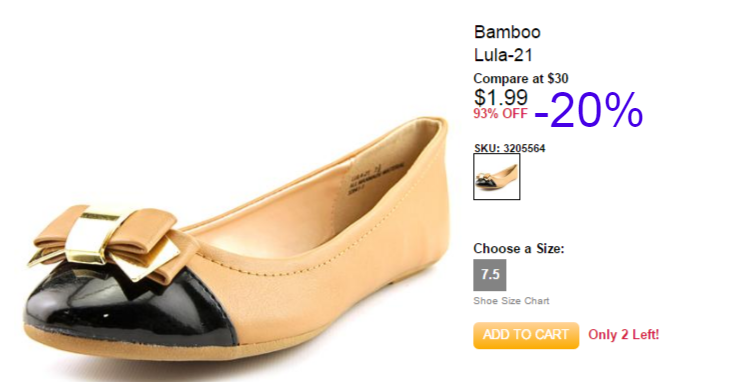Screen dimensions: 737x382
Task: Click the Only 2 Left! notice
Action: click(624, 335)
